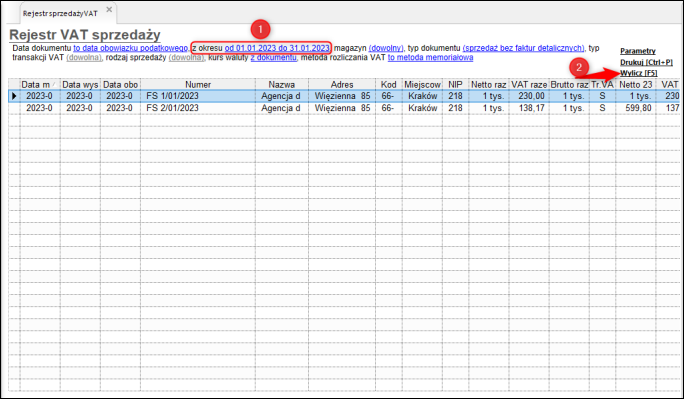
Task: Click the 'Netto 23' column header
Action: pos(636,85)
